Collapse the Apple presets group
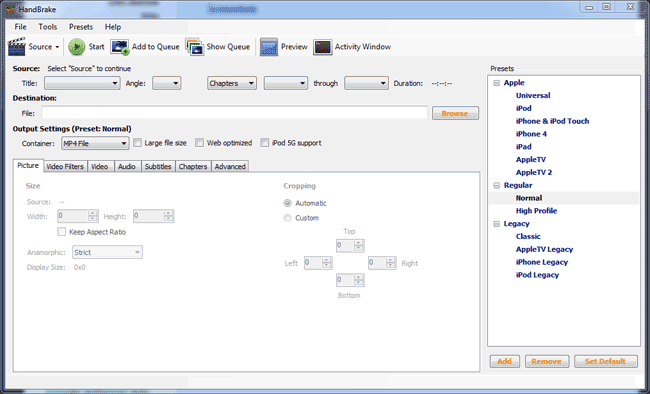This screenshot has width=650, height=394. click(497, 83)
